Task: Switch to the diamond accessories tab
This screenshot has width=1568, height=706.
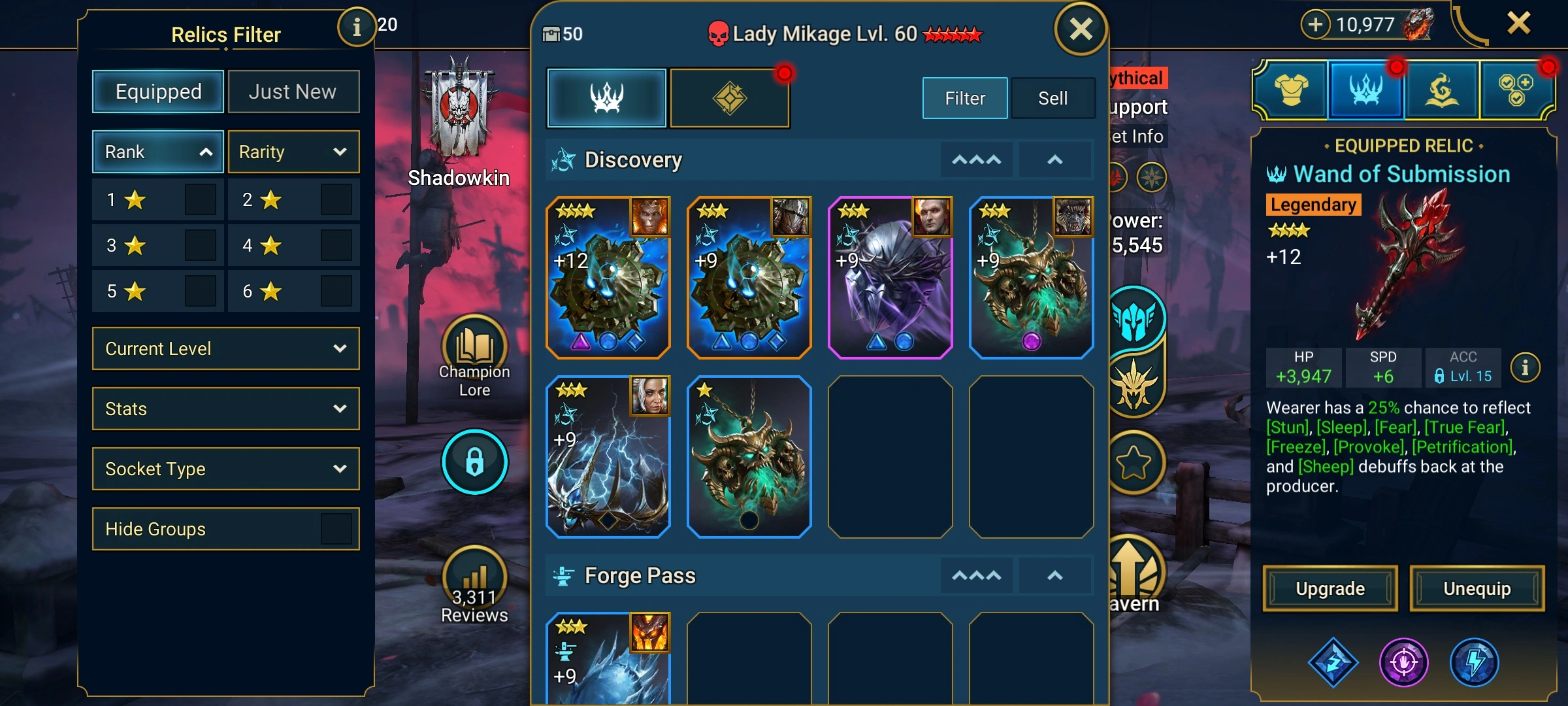Action: point(730,98)
